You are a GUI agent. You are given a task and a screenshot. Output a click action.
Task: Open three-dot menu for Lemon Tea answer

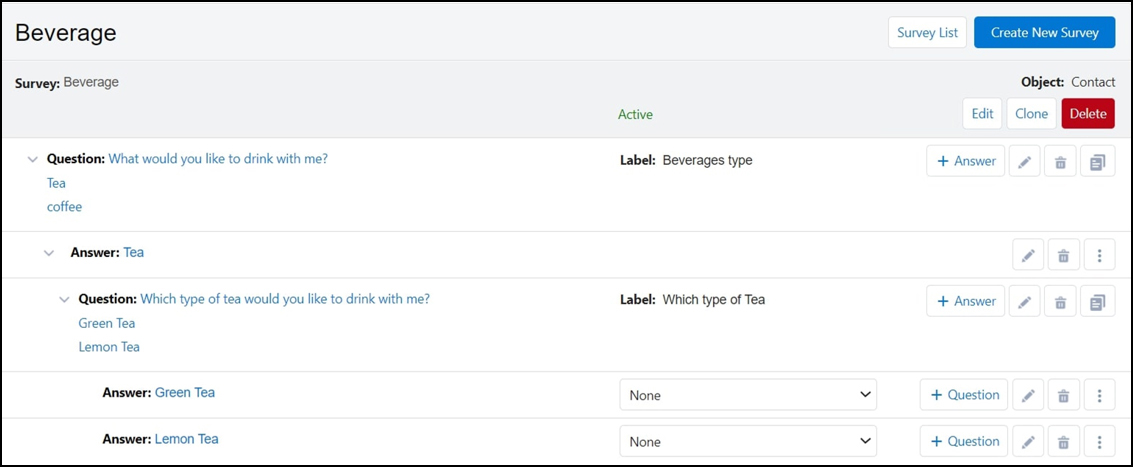(1099, 441)
